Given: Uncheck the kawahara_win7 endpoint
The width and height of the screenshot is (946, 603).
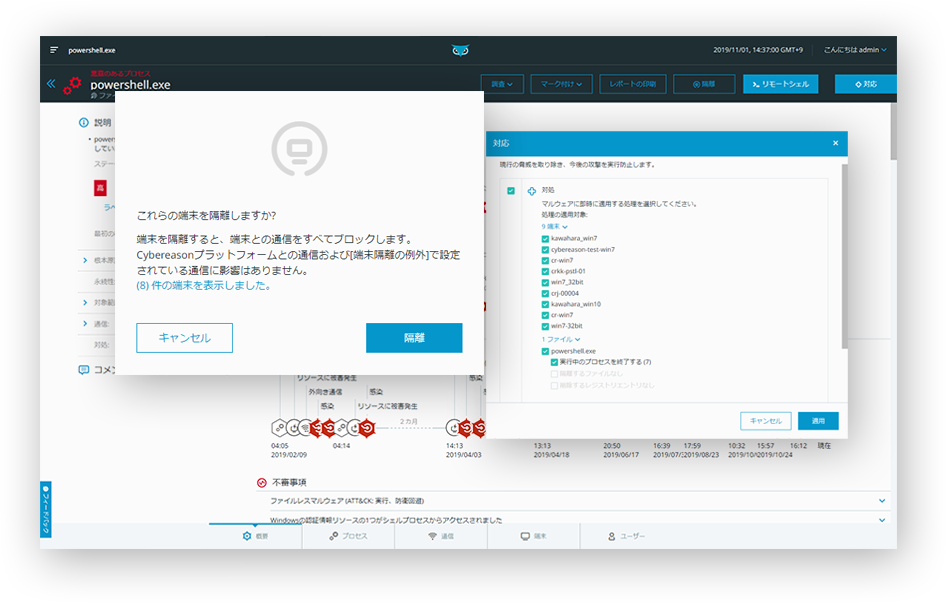Looking at the screenshot, I should (544, 239).
